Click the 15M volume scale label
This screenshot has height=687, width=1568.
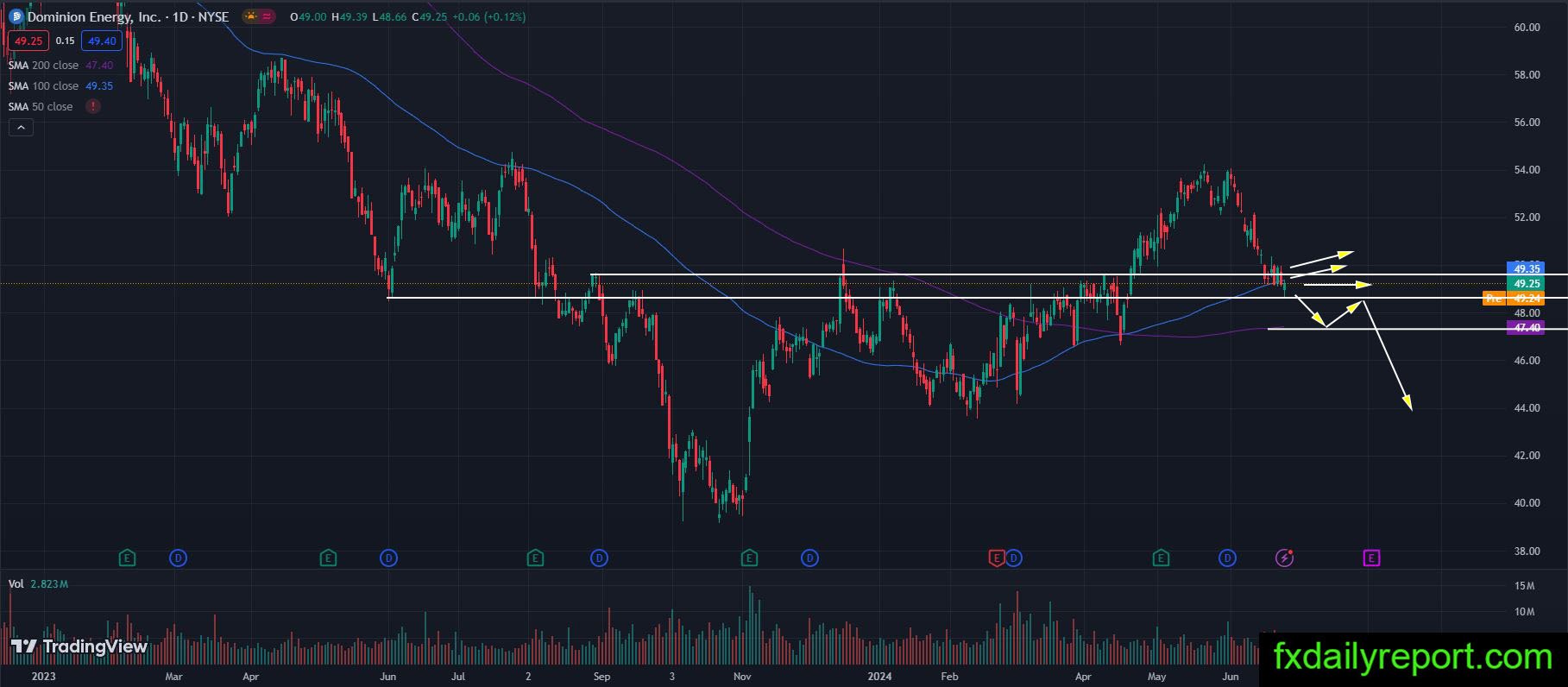(x=1524, y=586)
